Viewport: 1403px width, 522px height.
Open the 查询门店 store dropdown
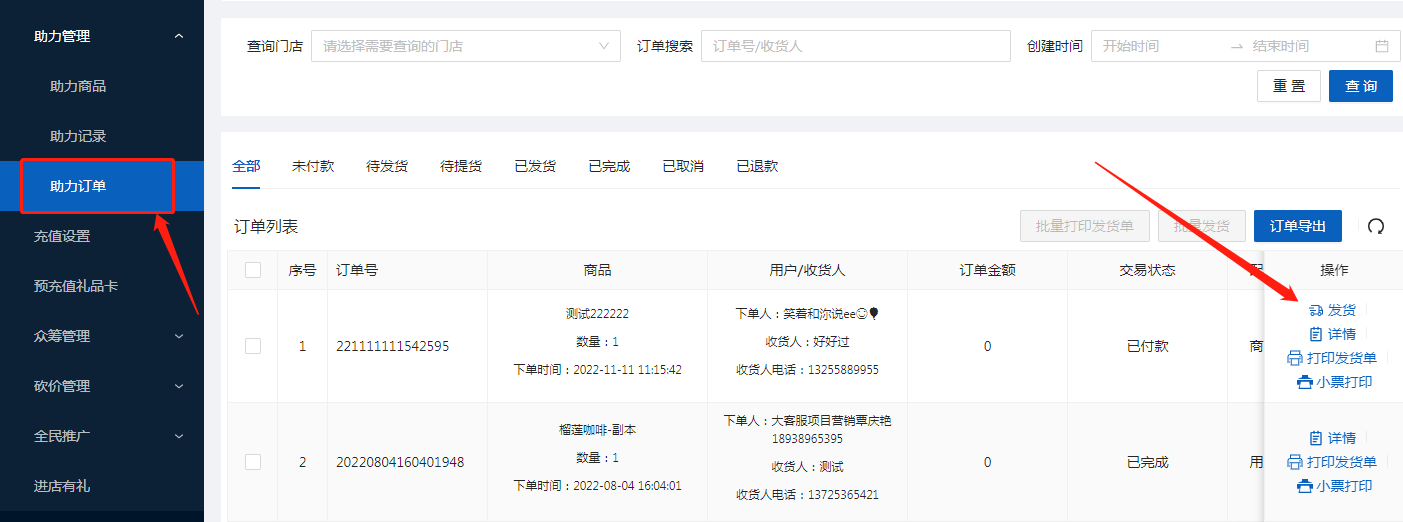click(x=465, y=46)
